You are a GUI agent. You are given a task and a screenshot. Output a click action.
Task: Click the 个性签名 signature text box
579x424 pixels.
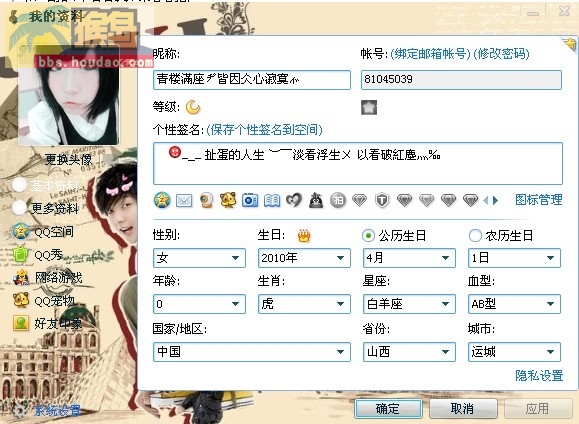(358, 163)
